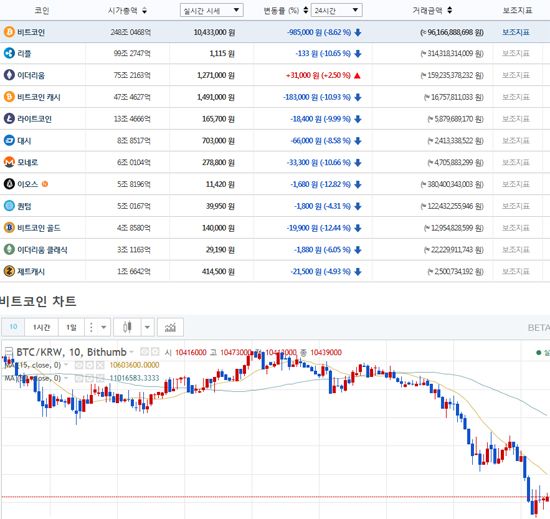The image size is (550, 519).
Task: Click the Bitcoin Cash icon beside 비트코인 캐시
Action: 9,97
